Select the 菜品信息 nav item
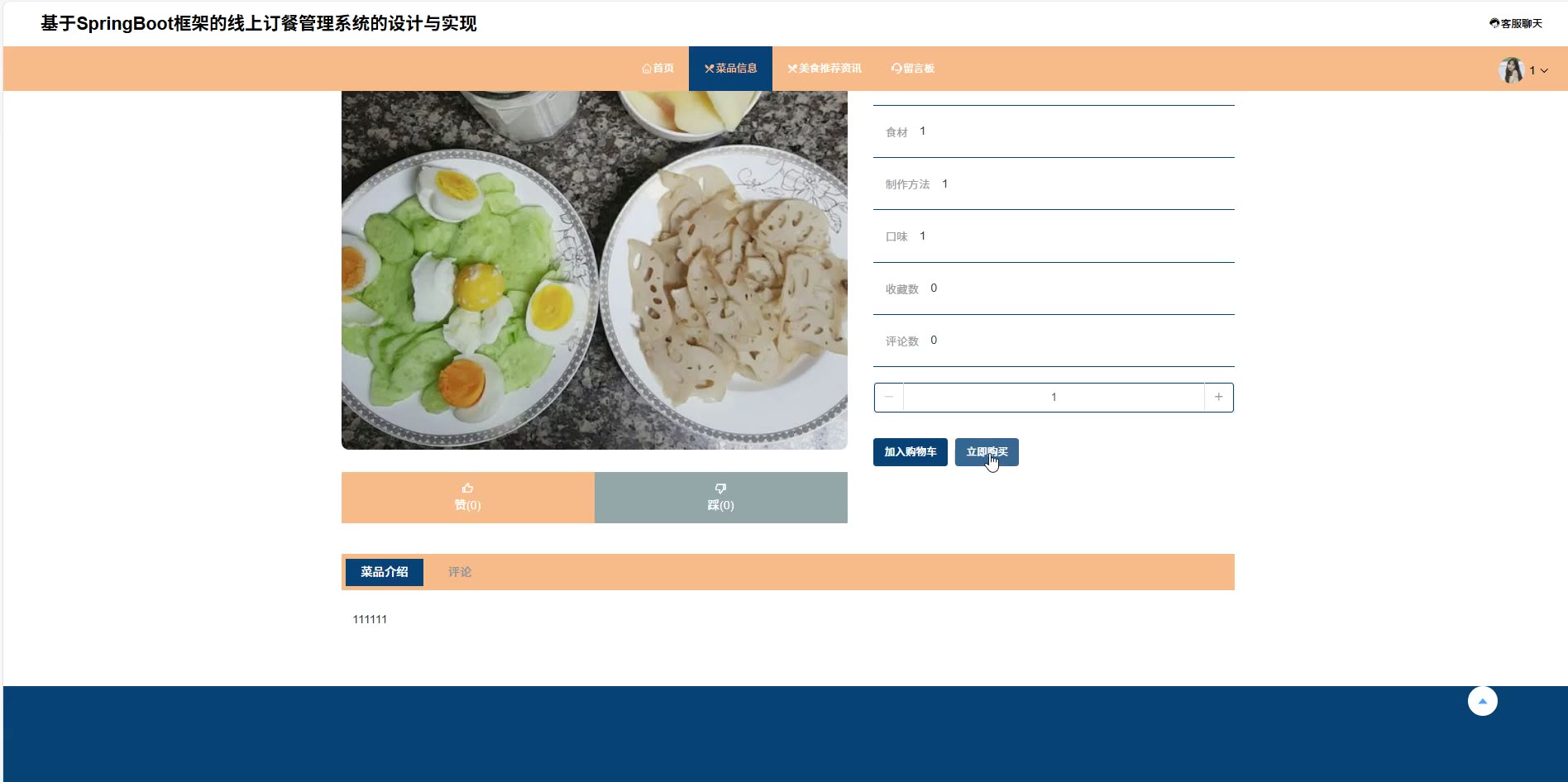 point(730,69)
